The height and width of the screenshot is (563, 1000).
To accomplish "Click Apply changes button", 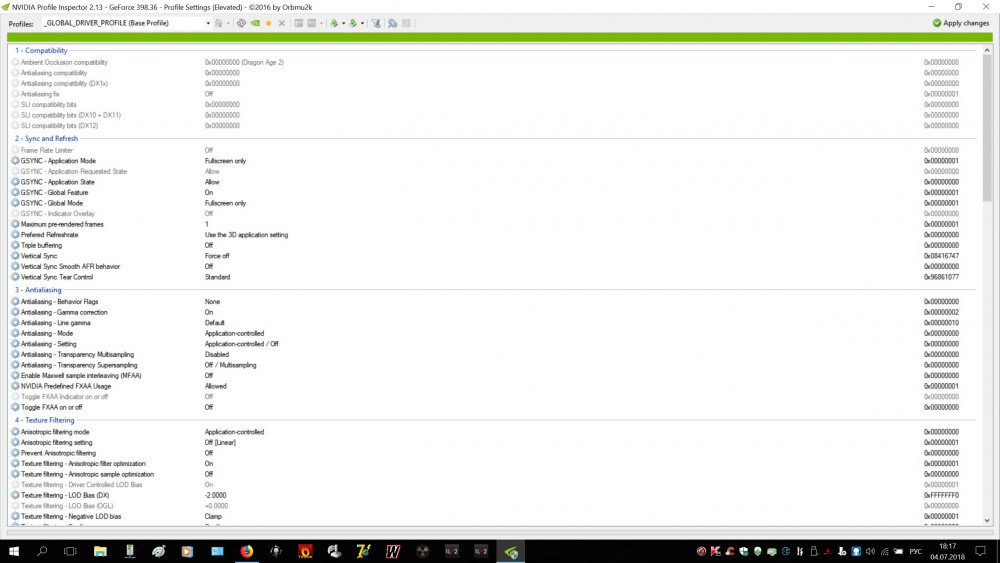I will 960,23.
